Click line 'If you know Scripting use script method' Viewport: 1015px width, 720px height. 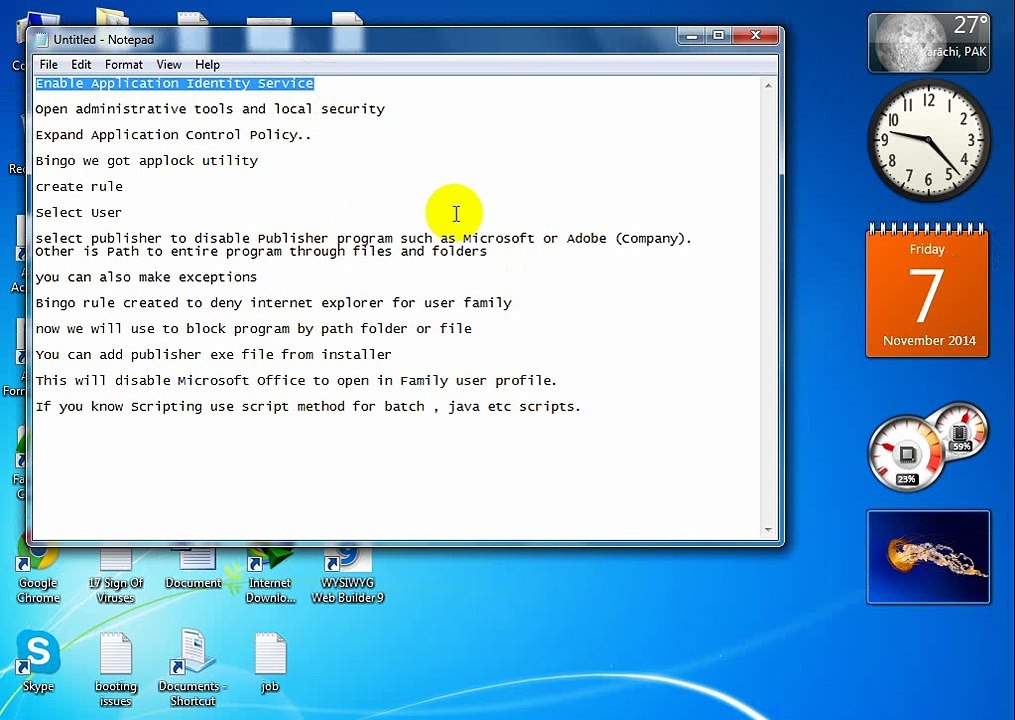307,407
